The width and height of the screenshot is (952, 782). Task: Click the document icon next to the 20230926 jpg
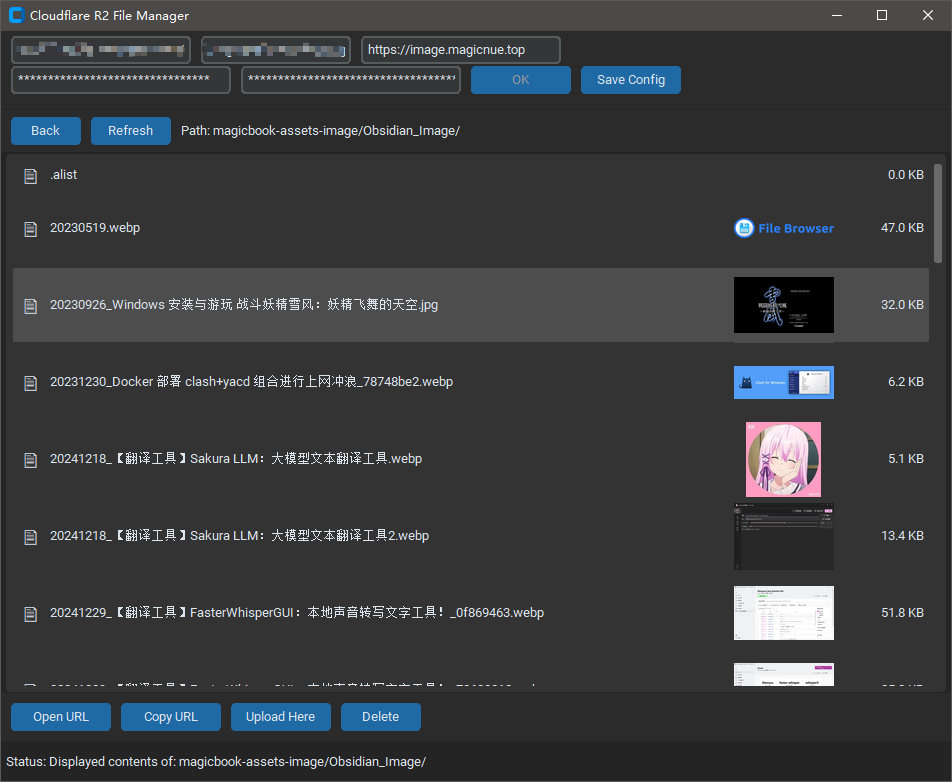point(30,305)
